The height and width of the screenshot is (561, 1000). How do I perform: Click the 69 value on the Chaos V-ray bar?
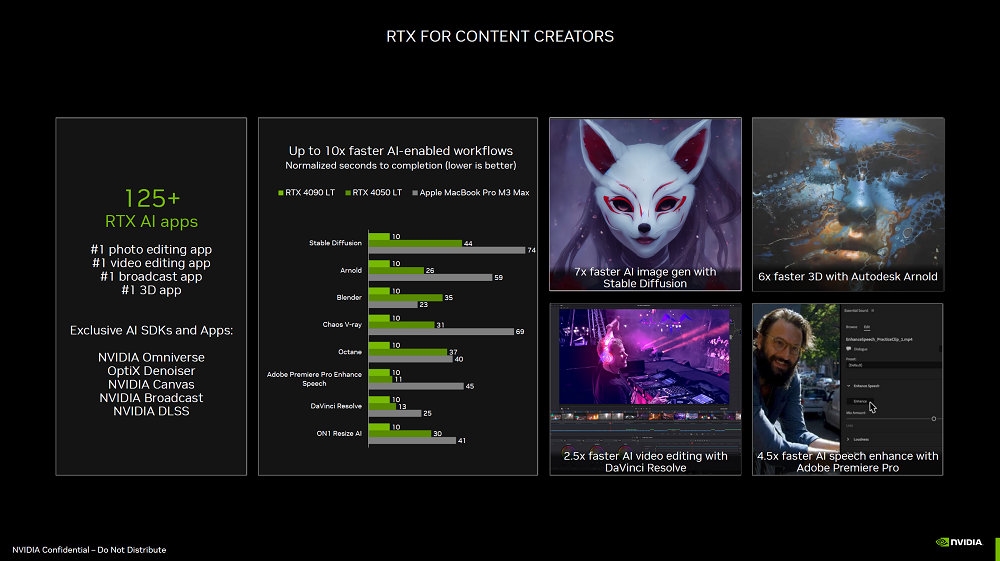tap(520, 332)
